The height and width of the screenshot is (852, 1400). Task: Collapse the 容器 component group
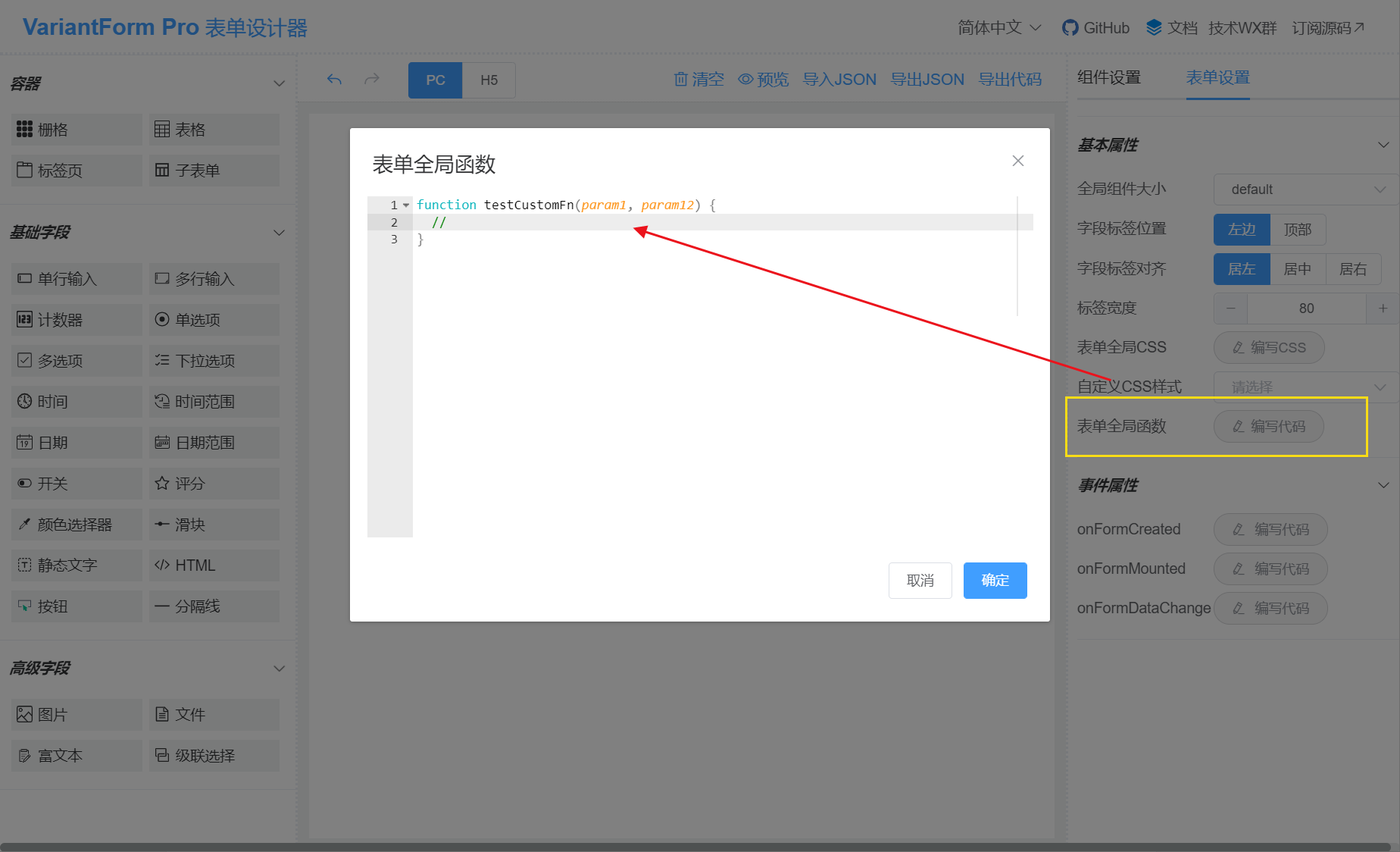coord(279,83)
